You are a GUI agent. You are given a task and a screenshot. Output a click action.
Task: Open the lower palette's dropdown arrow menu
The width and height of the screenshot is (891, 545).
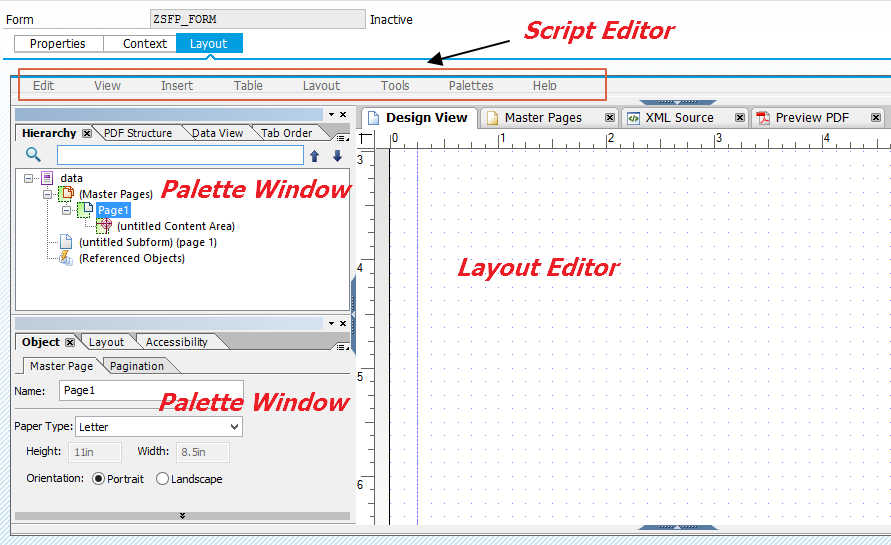pos(331,323)
